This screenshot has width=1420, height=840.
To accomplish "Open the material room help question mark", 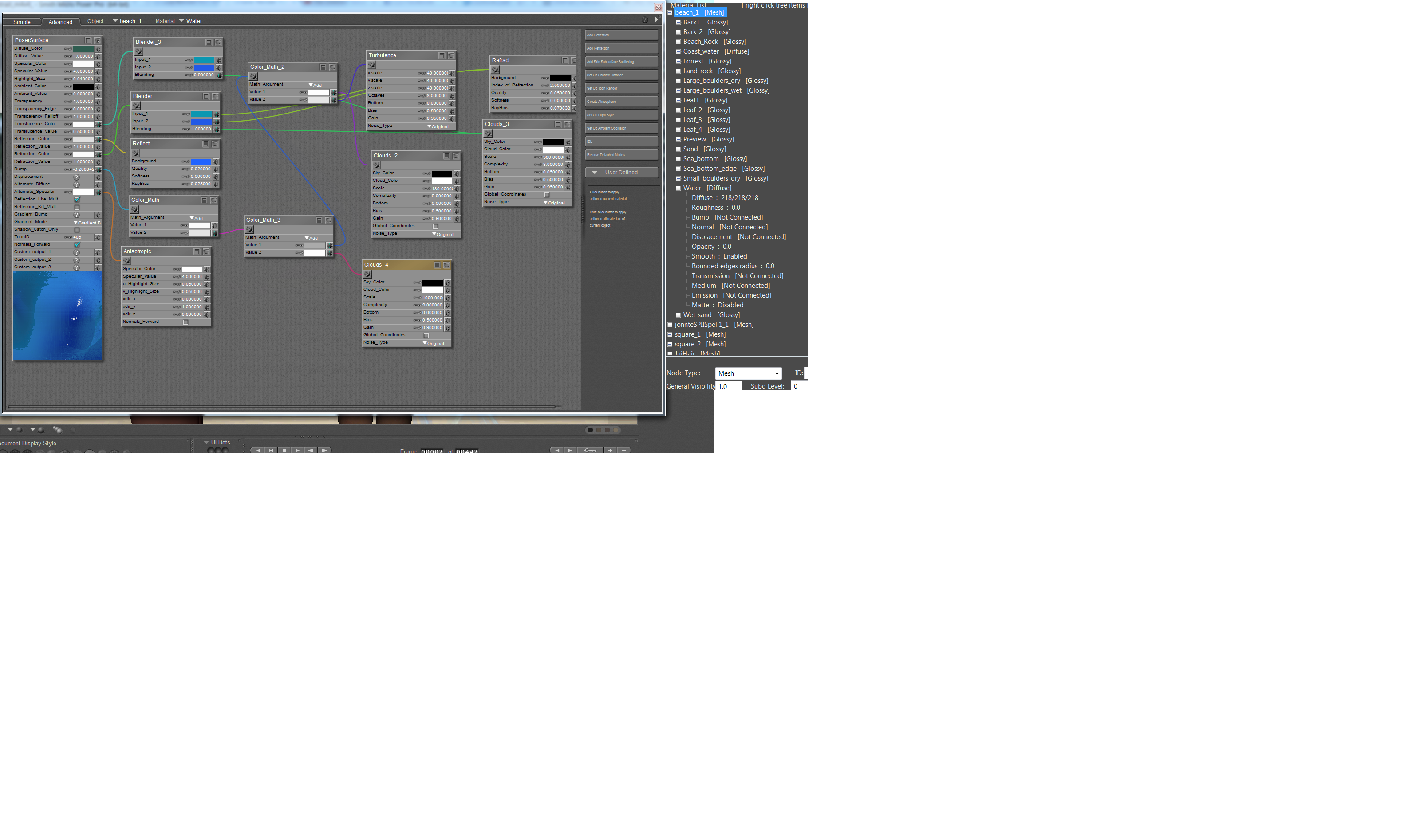I will [x=645, y=20].
